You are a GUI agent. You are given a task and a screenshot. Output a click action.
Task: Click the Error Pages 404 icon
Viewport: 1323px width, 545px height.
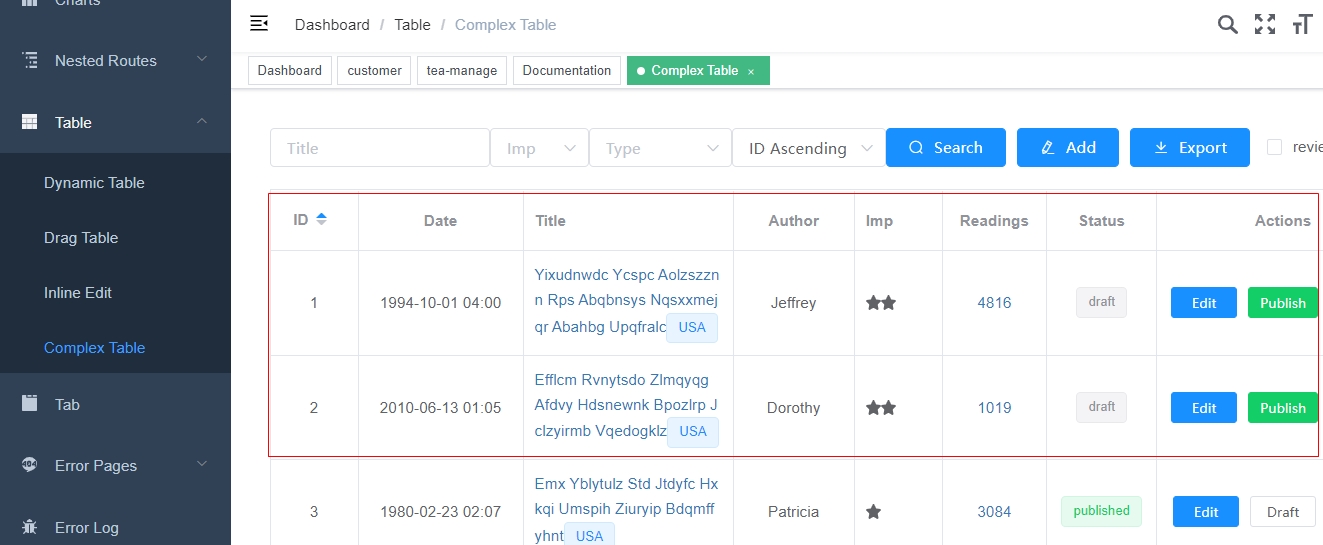click(x=30, y=465)
